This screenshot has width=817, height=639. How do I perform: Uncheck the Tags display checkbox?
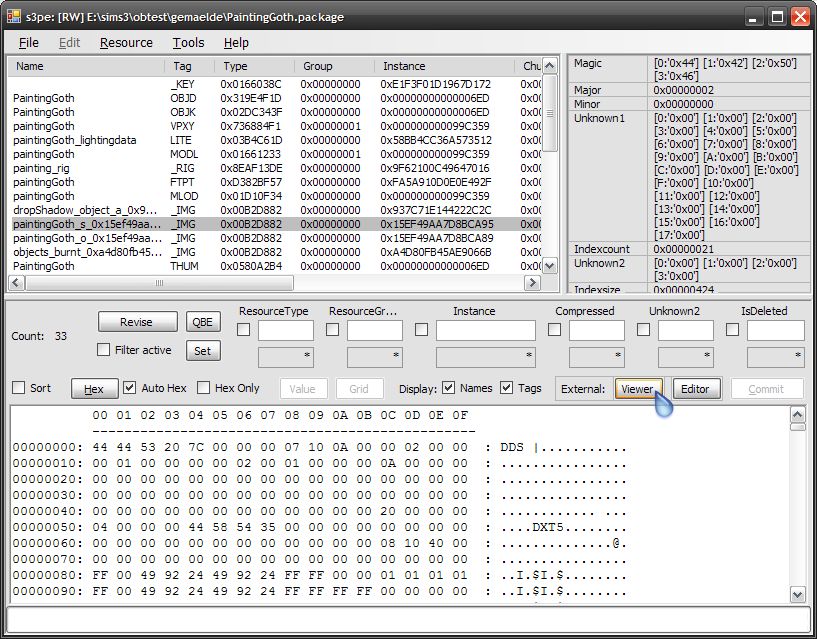pos(507,388)
